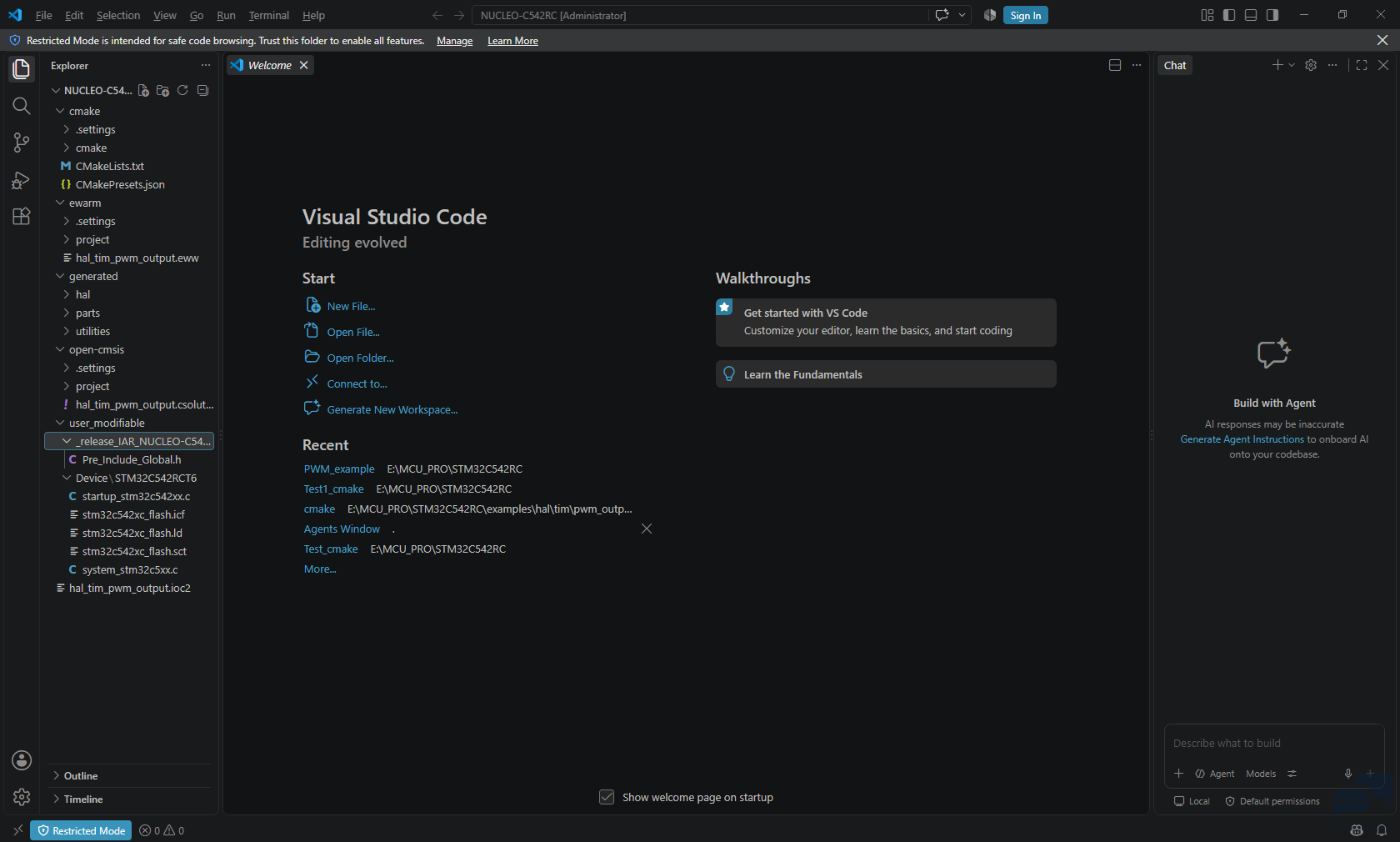This screenshot has height=842, width=1400.
Task: Toggle secondary side bar visibility
Action: (1272, 15)
